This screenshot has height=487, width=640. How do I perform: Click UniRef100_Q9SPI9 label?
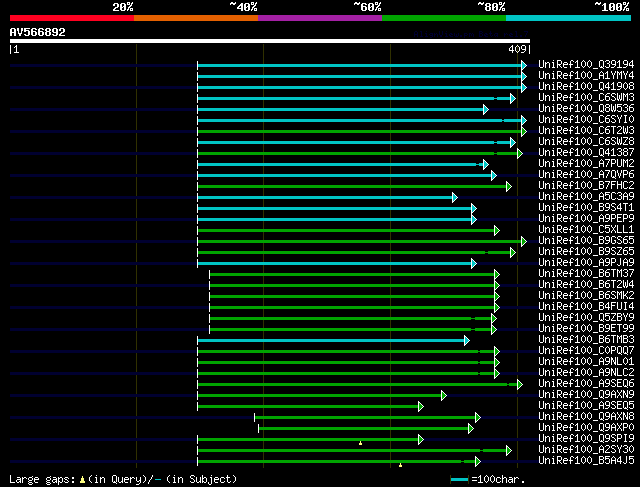(x=586, y=439)
